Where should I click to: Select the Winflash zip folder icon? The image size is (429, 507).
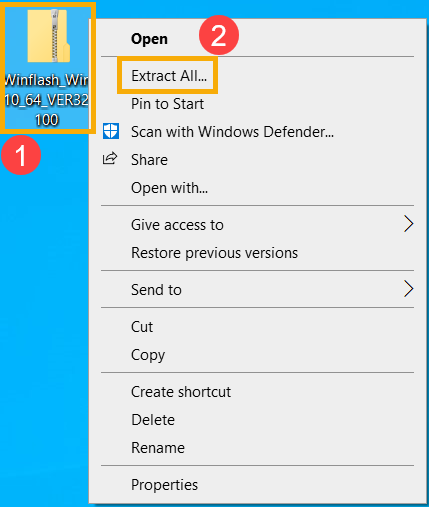(49, 36)
